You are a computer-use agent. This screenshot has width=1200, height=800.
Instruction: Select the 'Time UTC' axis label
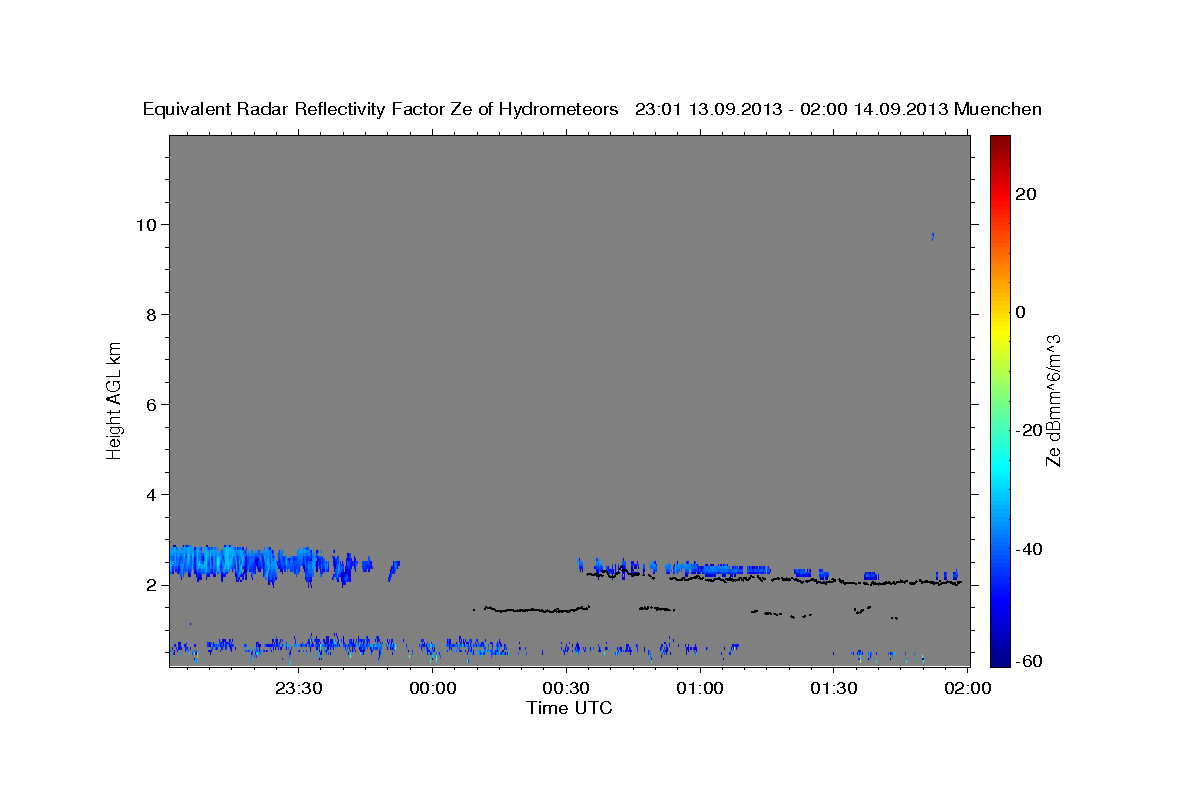click(x=569, y=708)
